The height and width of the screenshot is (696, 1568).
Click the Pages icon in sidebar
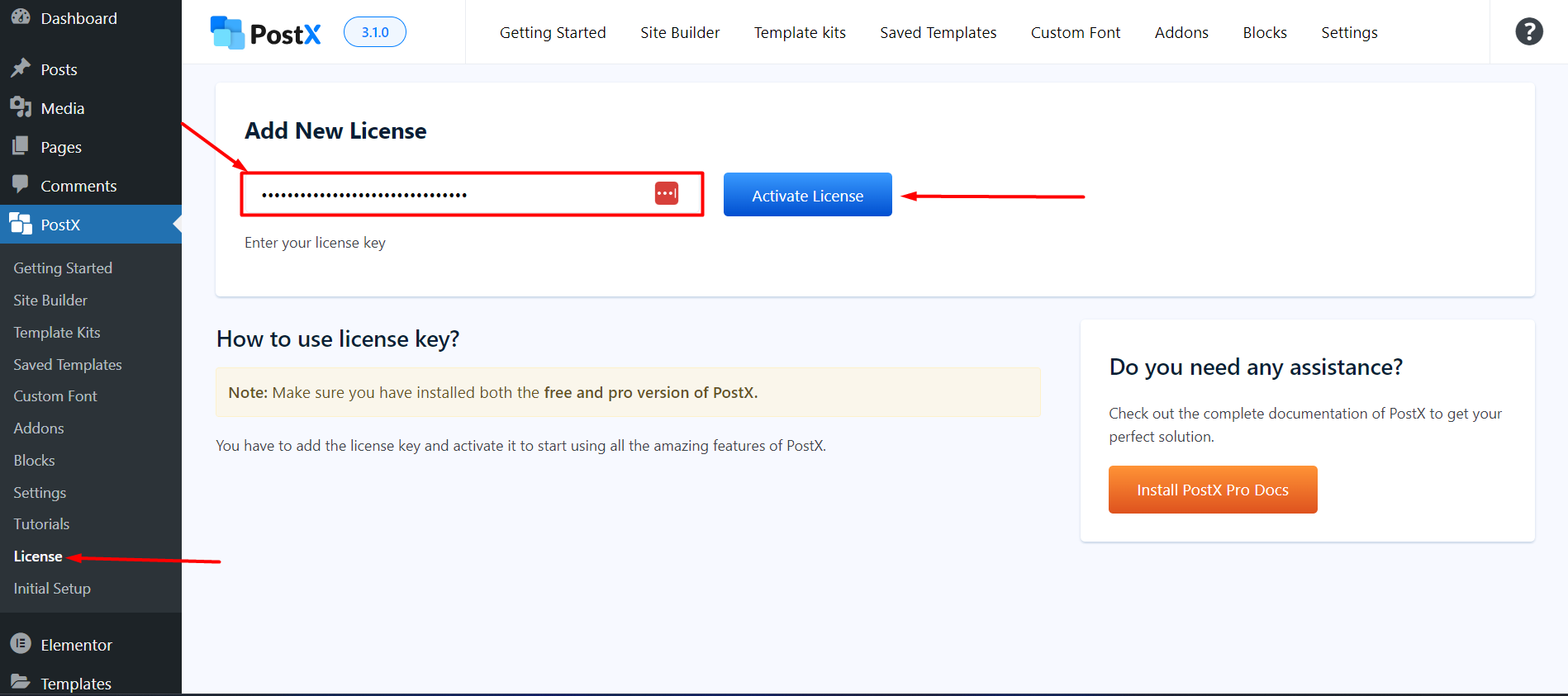(21, 146)
